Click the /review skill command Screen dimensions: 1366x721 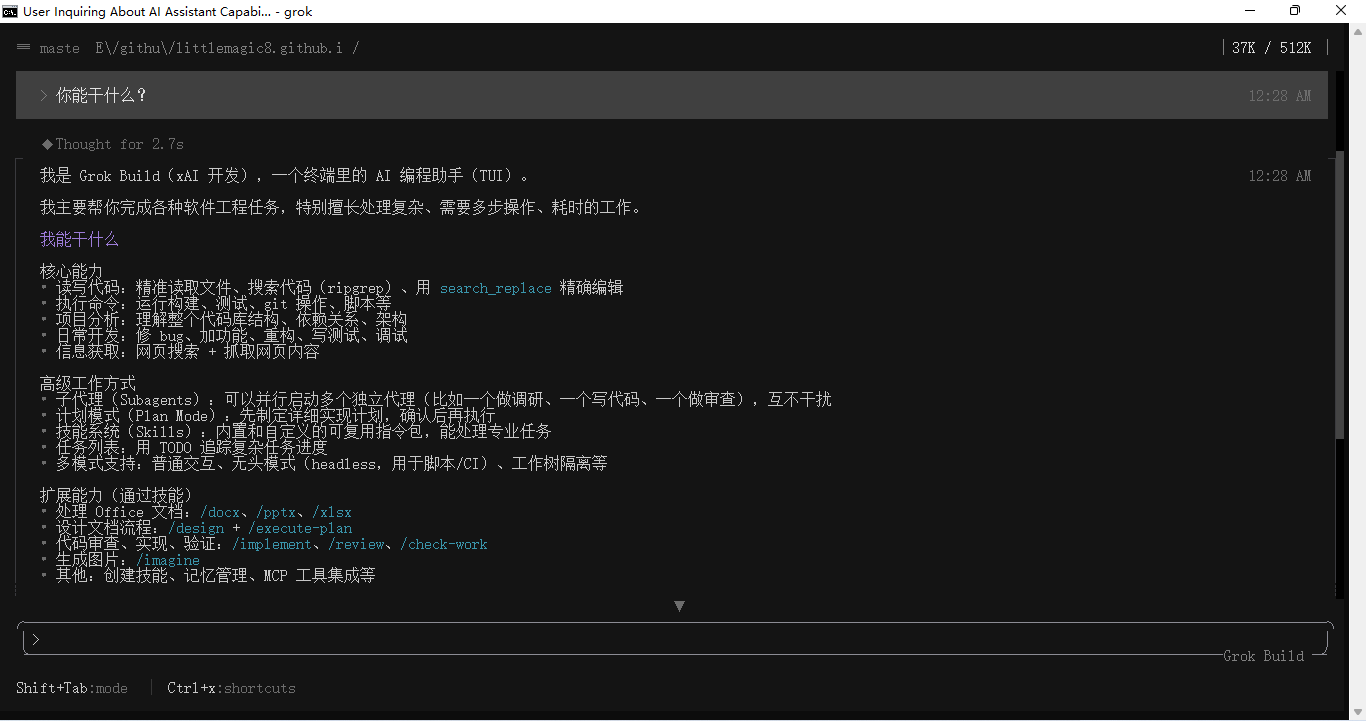coord(356,544)
